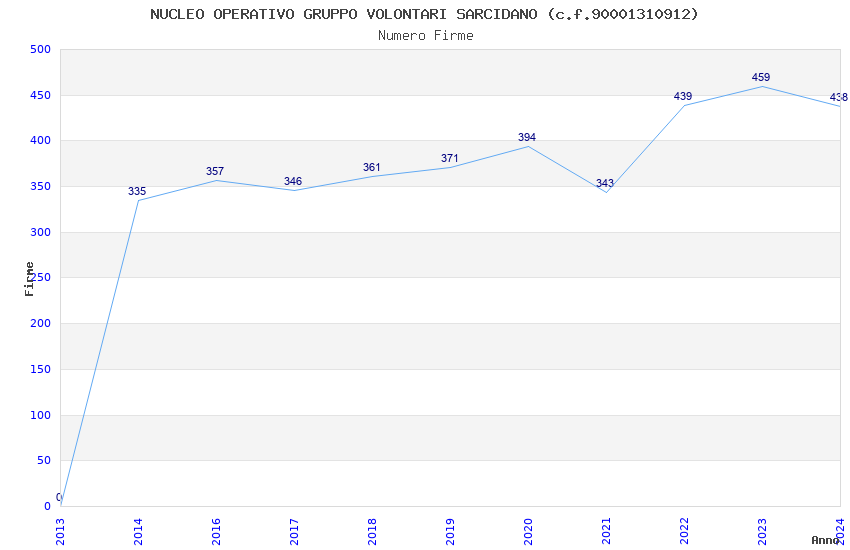The image size is (850, 550).
Task: Click the 394 data point label
Action: click(x=527, y=138)
